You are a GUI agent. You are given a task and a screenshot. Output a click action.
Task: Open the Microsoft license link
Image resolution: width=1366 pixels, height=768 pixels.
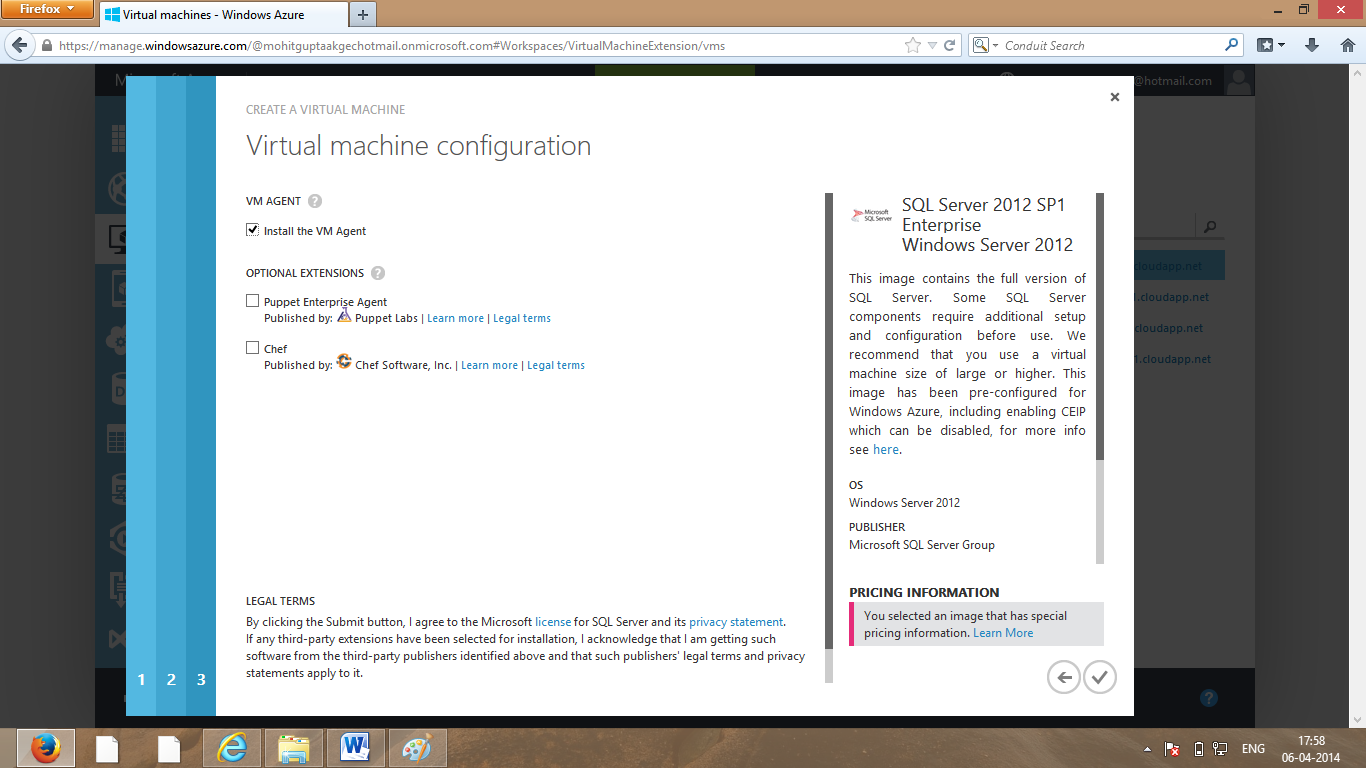tap(553, 622)
